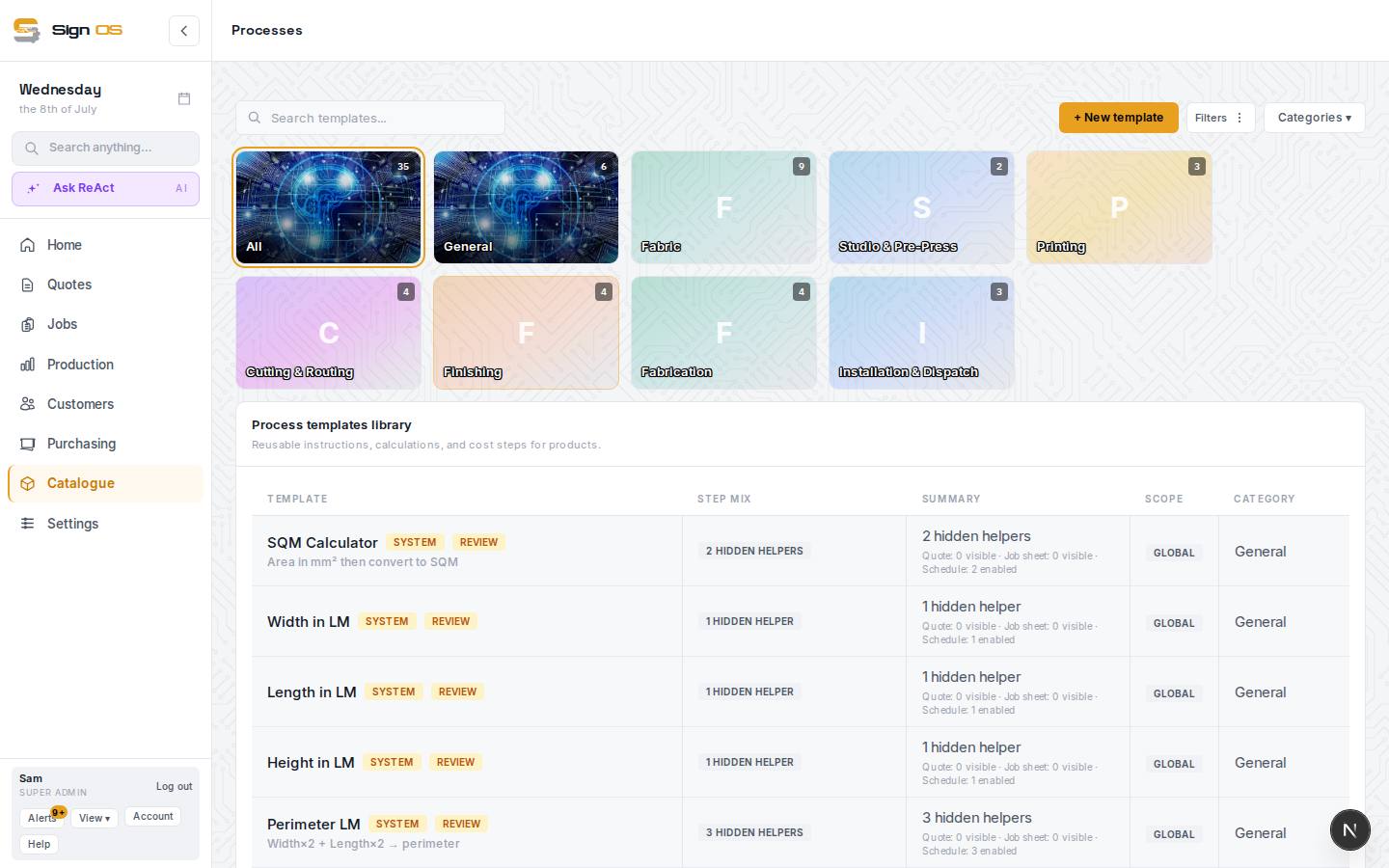
Task: Open the Length in LM template
Action: coord(312,692)
